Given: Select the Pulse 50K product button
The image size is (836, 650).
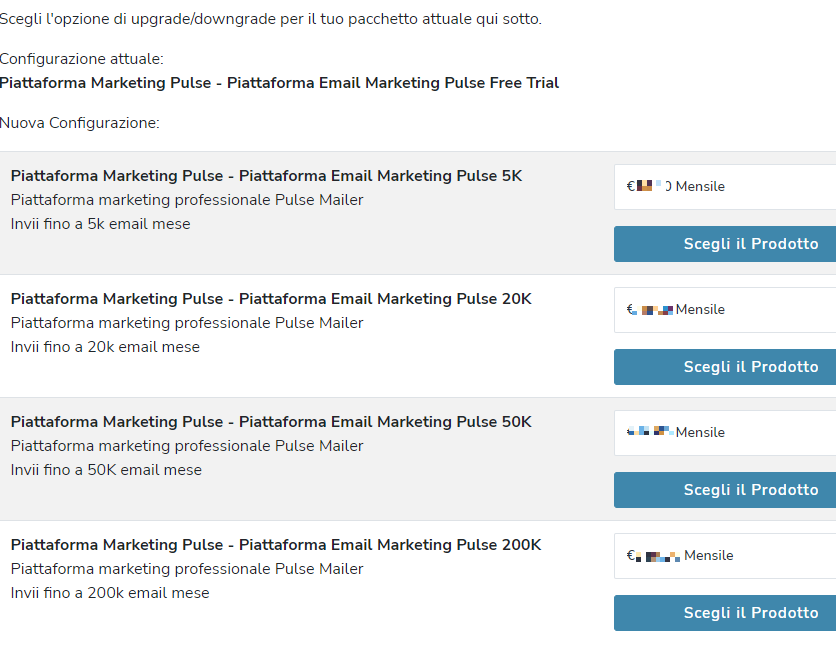Looking at the screenshot, I should click(x=725, y=489).
